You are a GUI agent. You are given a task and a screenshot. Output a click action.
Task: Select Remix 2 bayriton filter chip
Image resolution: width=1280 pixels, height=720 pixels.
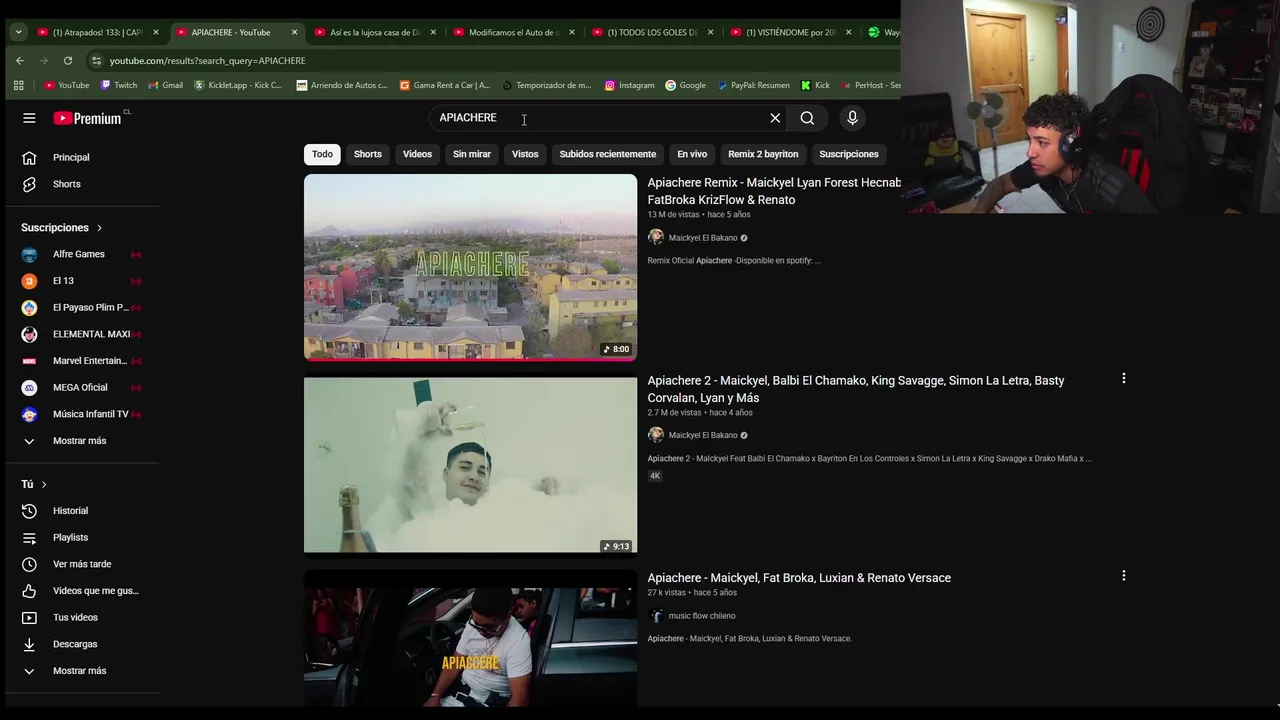click(x=763, y=154)
